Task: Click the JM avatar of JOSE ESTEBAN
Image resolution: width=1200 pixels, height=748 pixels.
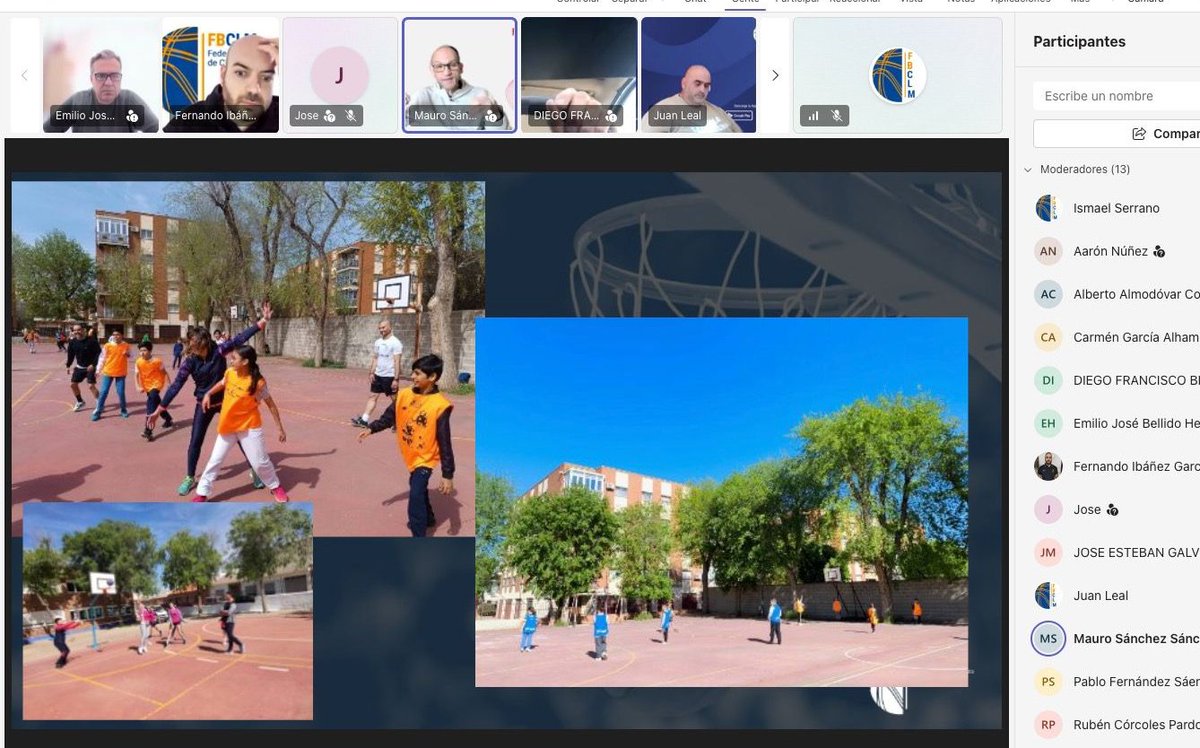Action: [x=1048, y=552]
